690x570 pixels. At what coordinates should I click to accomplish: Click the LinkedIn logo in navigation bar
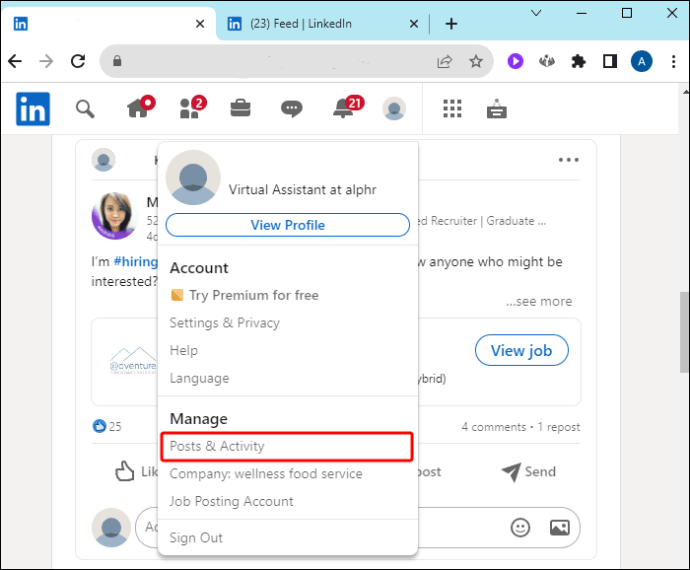coord(33,109)
